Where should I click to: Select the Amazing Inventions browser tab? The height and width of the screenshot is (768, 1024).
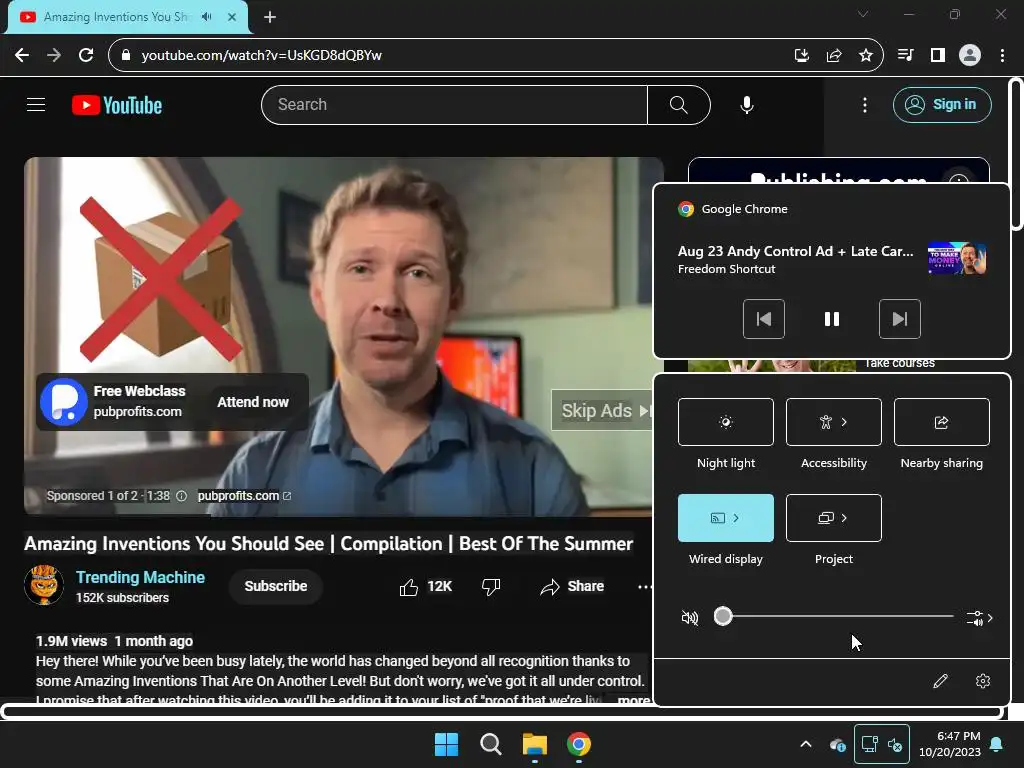point(127,17)
